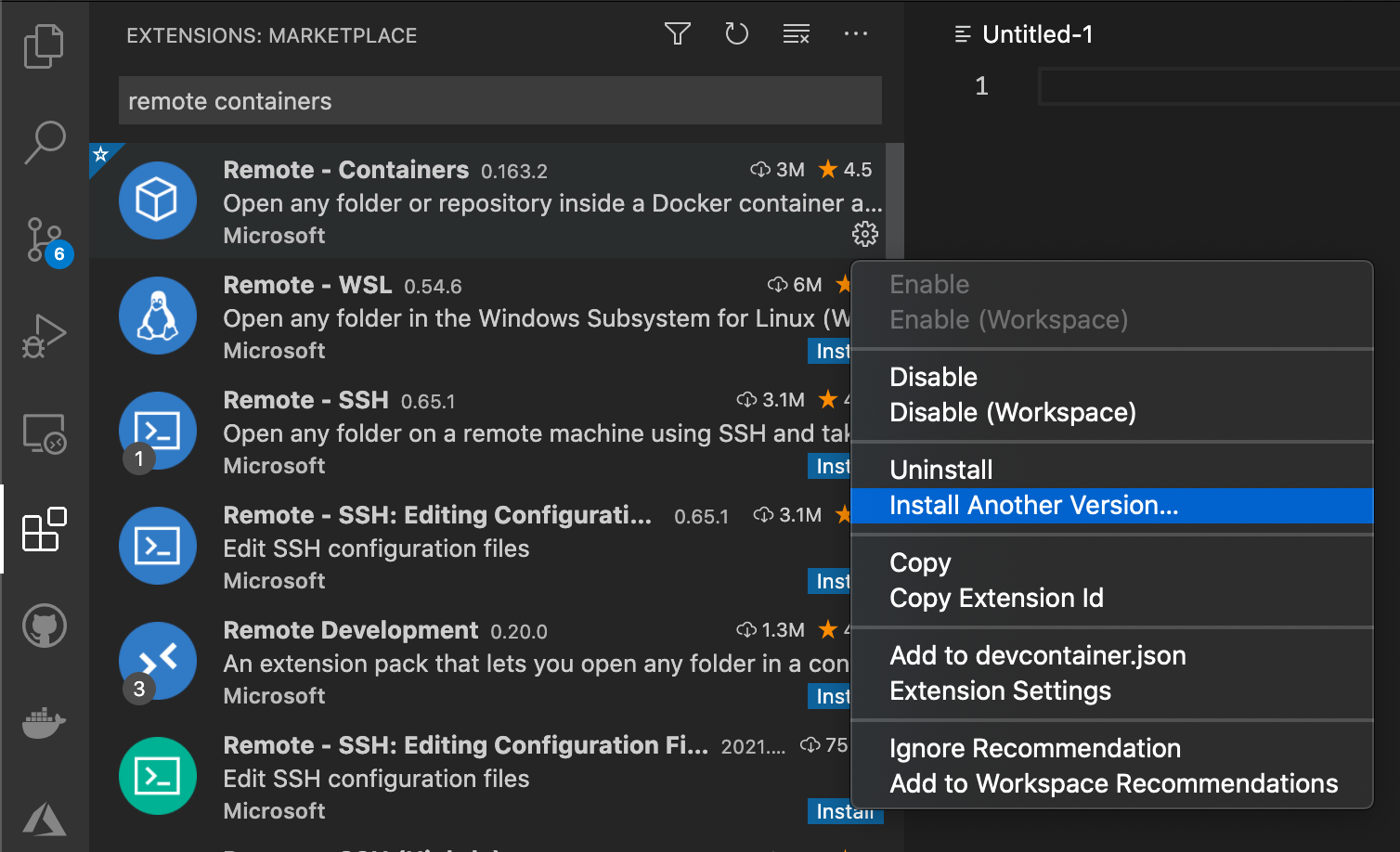Open Source Control view with 6 badge

pos(44,239)
